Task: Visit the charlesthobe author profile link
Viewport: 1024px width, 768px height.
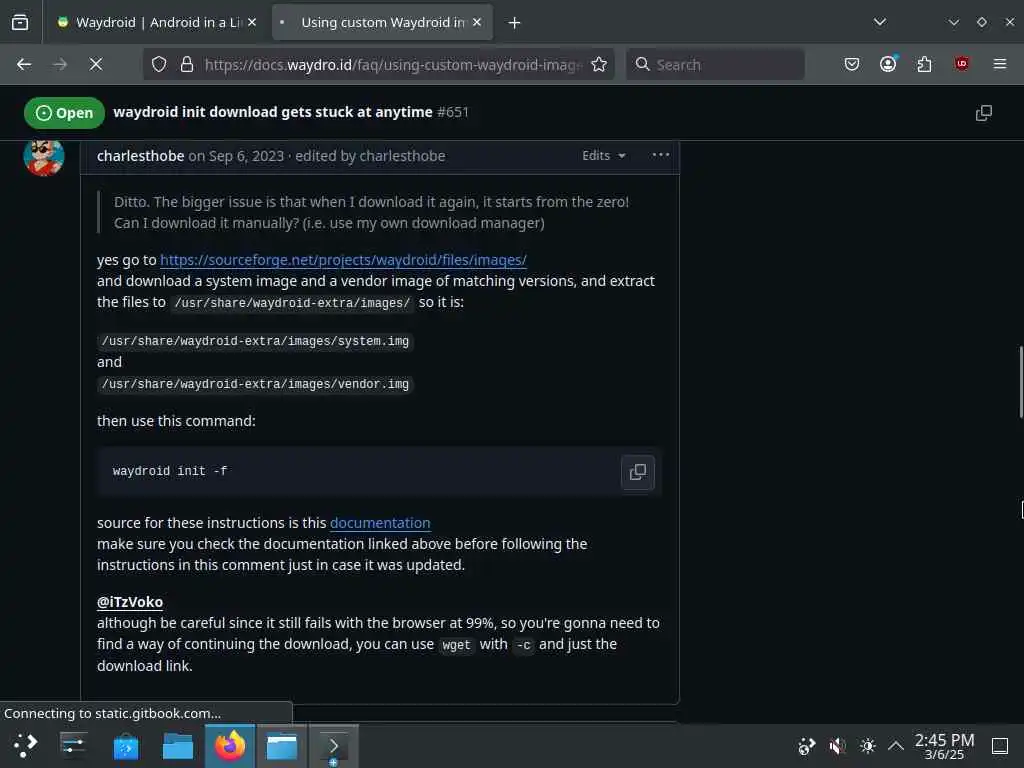Action: (x=140, y=156)
